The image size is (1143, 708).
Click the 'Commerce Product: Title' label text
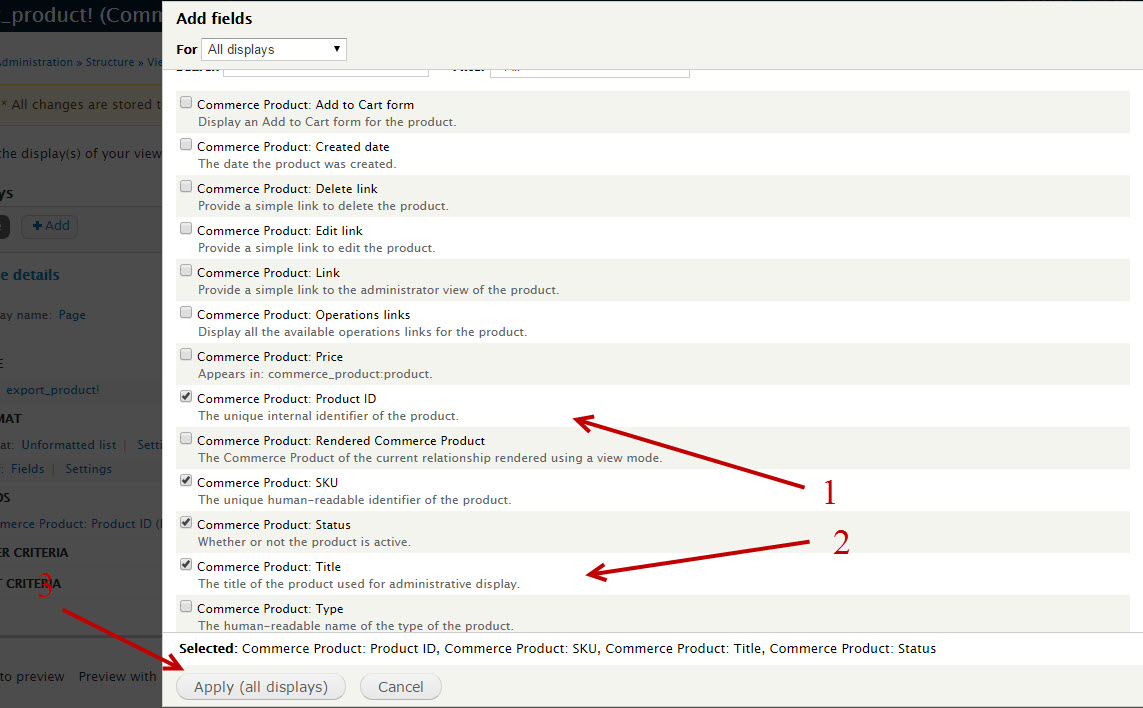pos(269,567)
